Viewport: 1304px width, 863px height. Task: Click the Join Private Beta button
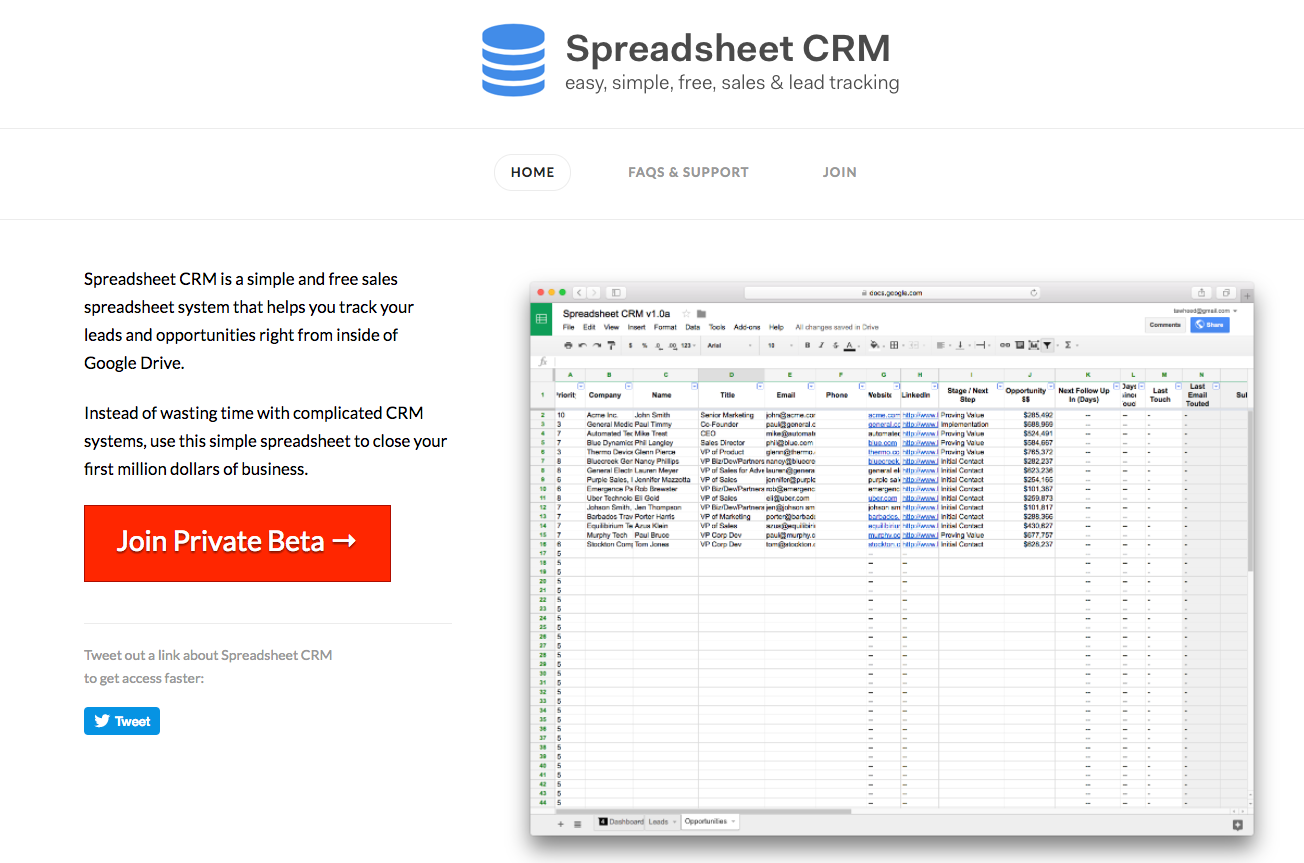[237, 543]
